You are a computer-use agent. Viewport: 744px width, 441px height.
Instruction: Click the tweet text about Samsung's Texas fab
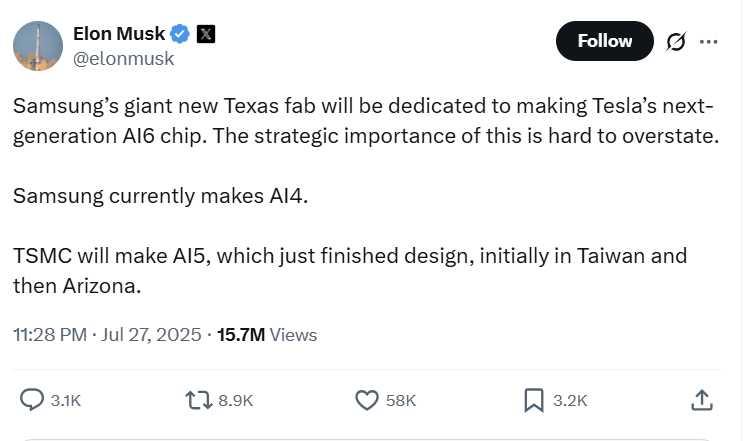click(366, 196)
